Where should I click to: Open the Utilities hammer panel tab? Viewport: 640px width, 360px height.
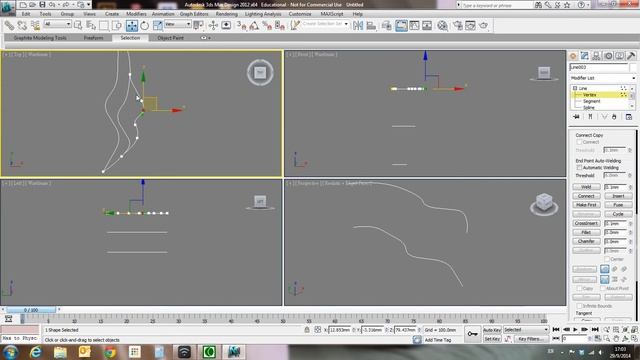(x=631, y=56)
